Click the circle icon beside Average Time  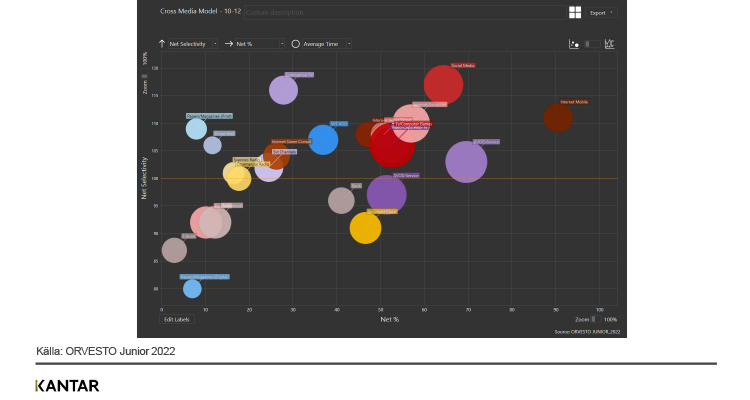(296, 44)
